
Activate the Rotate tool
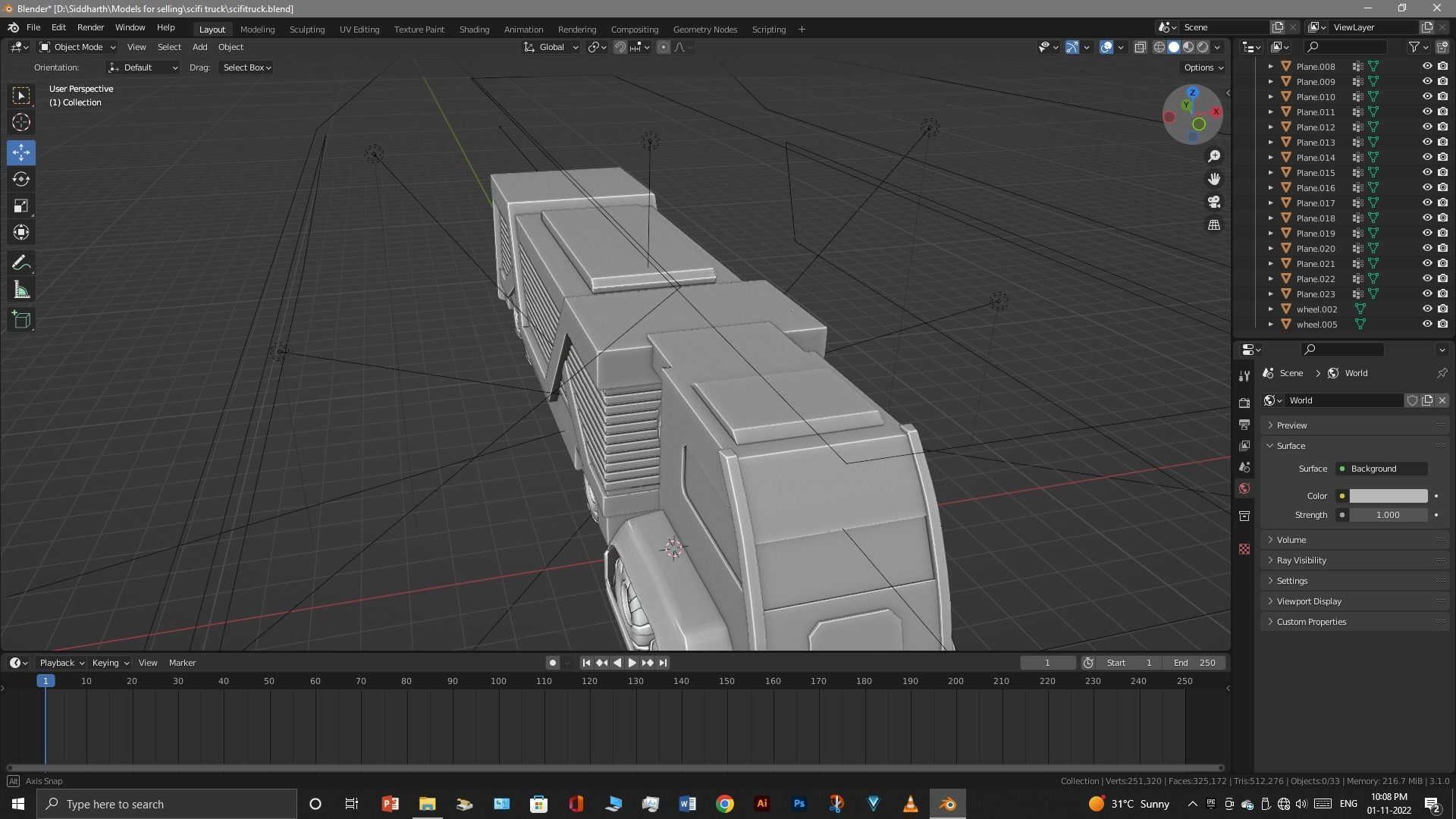[21, 179]
